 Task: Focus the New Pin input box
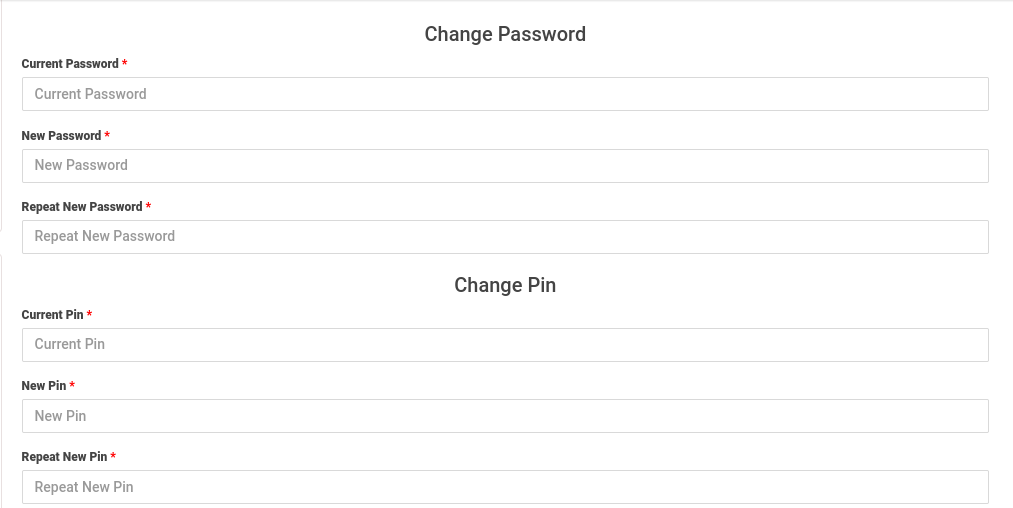click(x=505, y=416)
